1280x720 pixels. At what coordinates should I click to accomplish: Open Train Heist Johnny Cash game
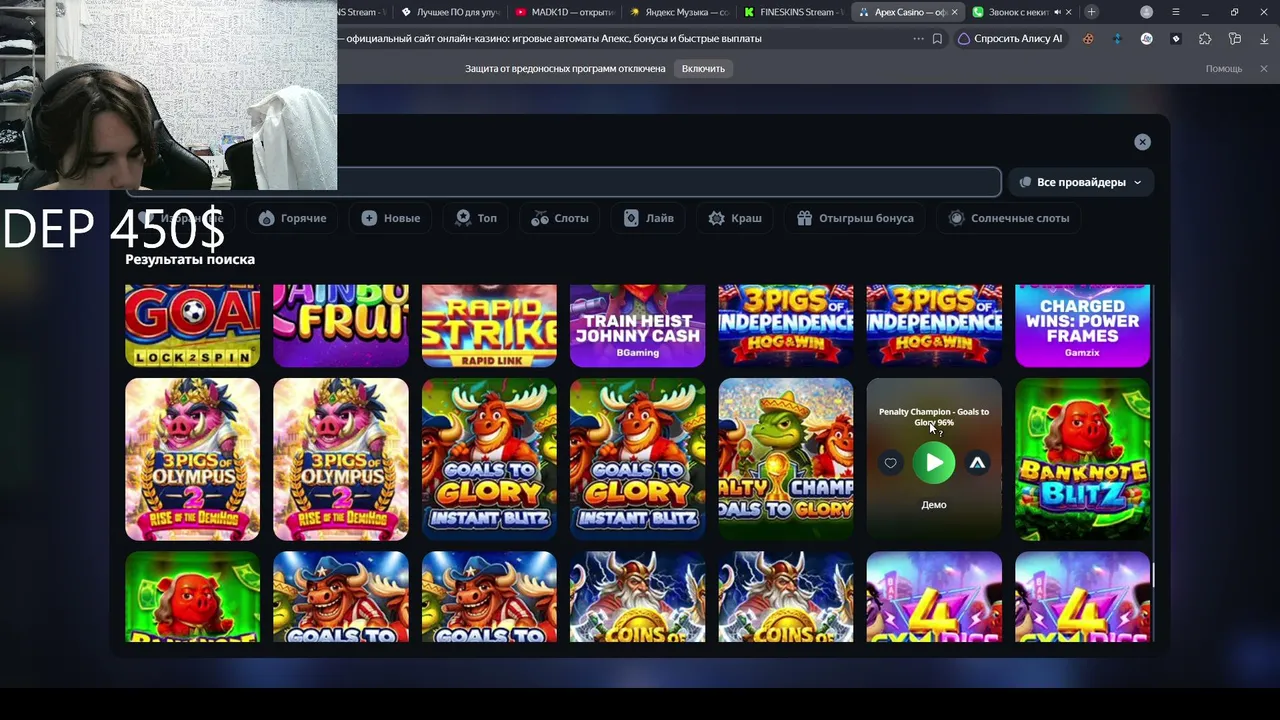637,326
